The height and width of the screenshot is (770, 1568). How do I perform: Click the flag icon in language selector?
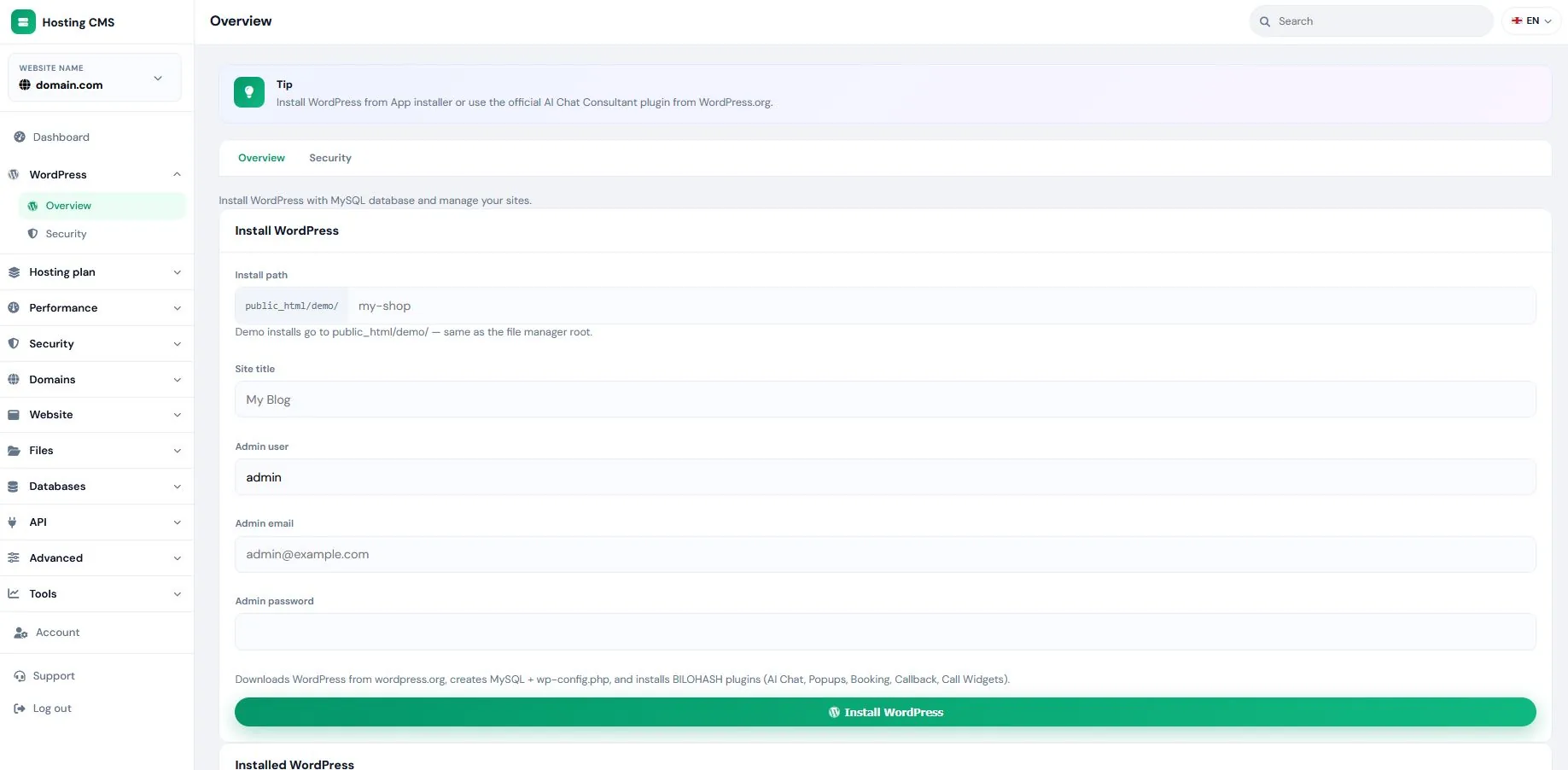[x=1517, y=20]
